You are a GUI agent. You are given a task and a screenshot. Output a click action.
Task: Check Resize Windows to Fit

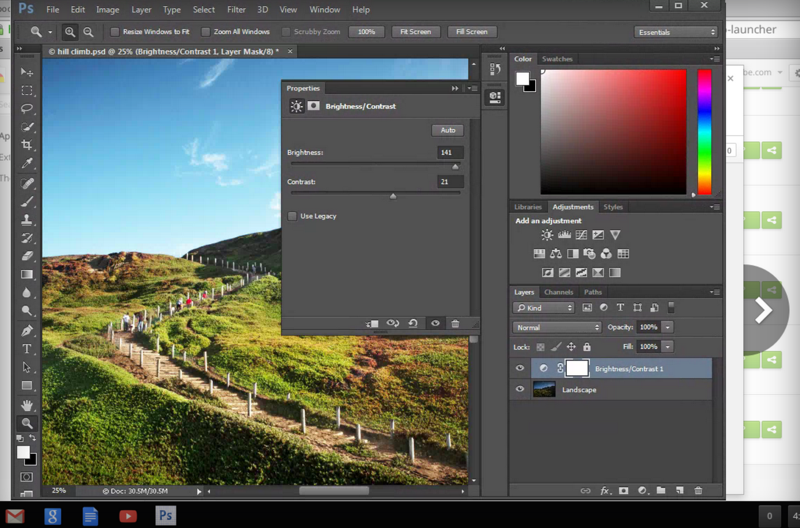point(115,32)
